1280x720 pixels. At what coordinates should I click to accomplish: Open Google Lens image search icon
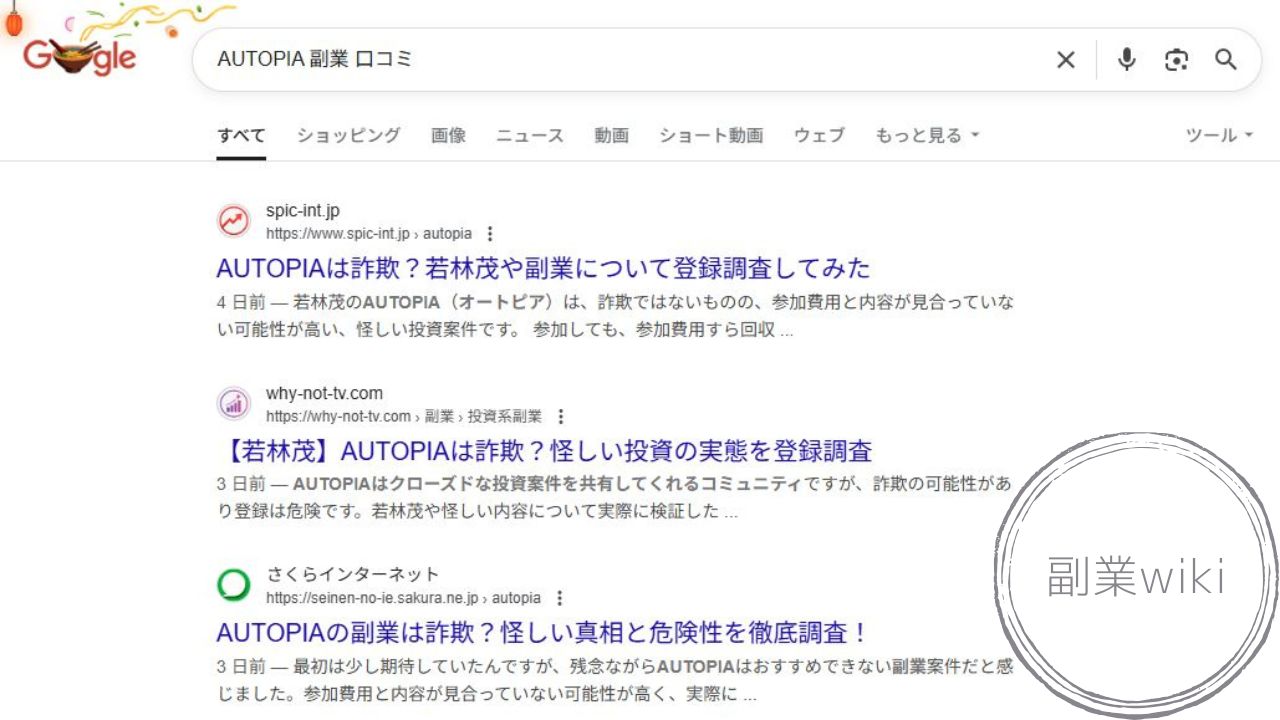[1177, 60]
